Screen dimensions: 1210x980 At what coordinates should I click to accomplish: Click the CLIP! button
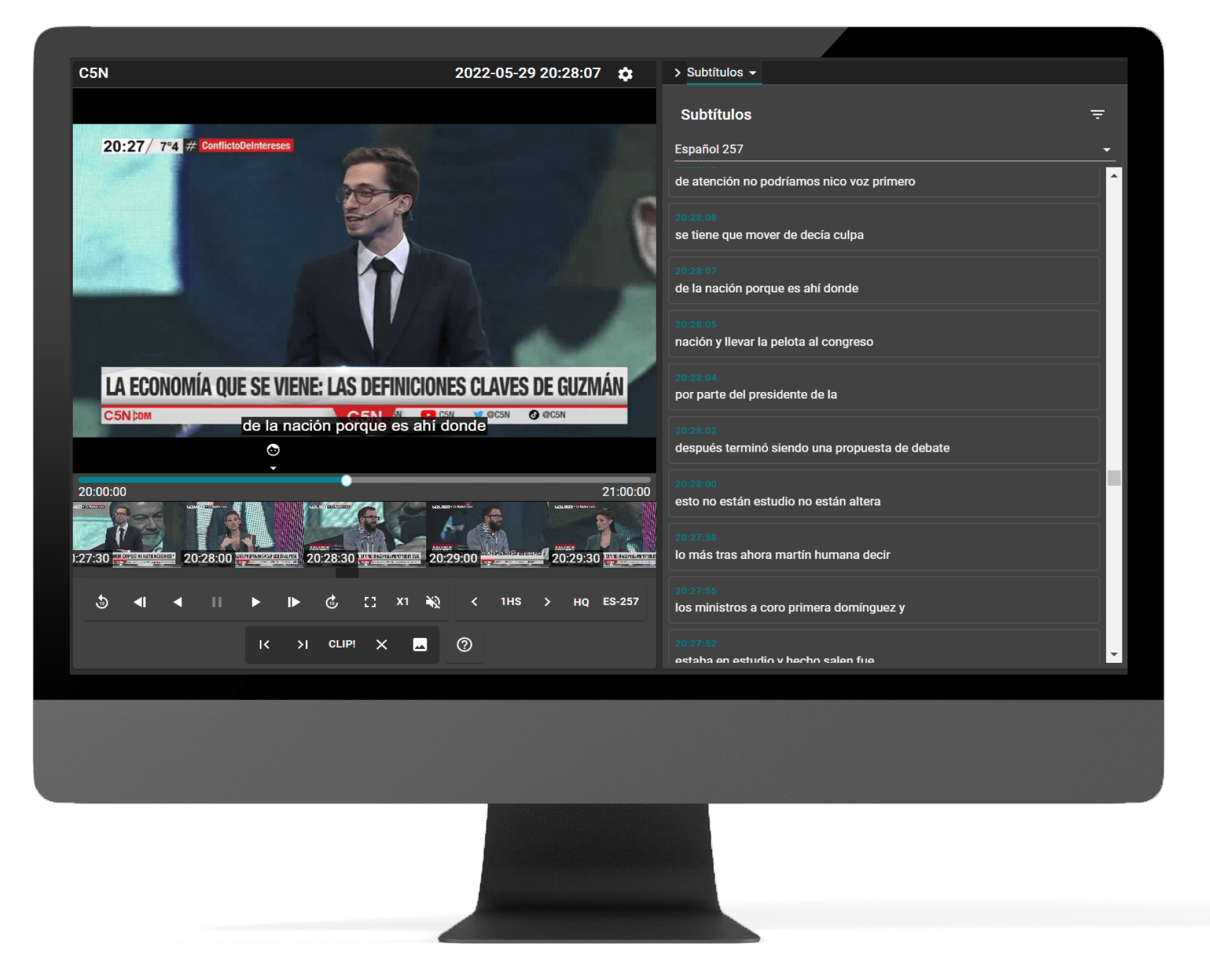342,644
